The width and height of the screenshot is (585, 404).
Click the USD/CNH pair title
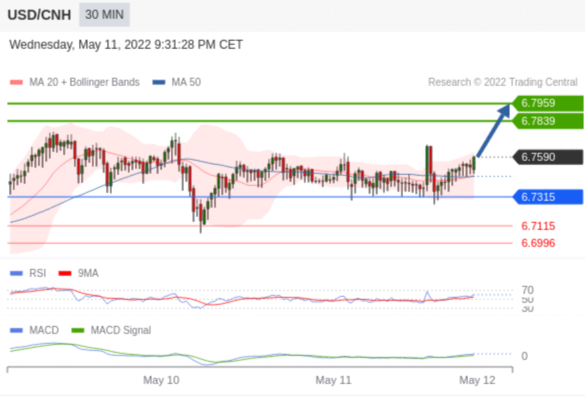tap(39, 15)
